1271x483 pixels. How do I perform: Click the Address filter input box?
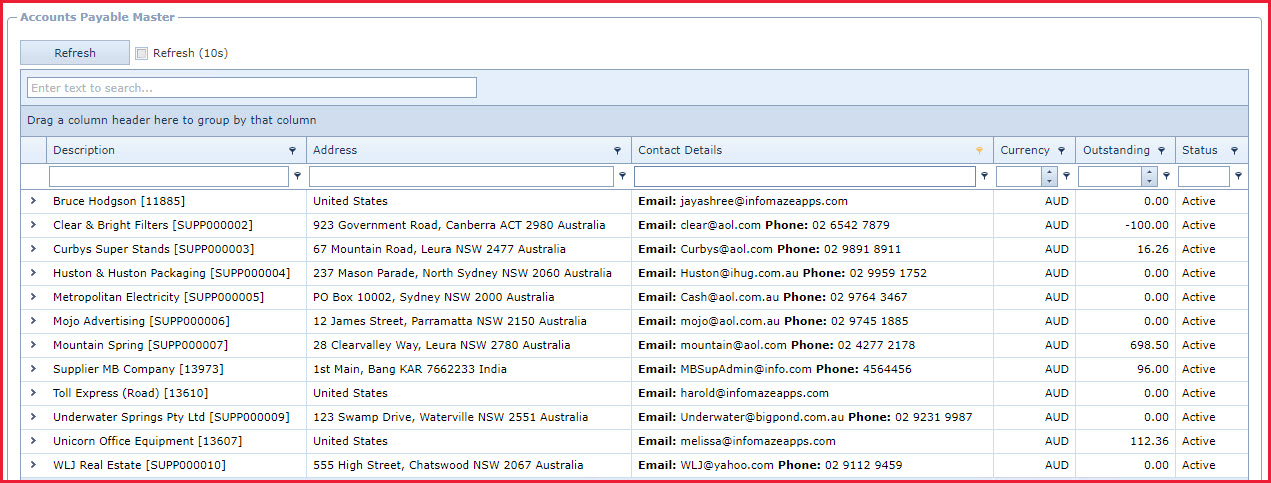[x=461, y=176]
